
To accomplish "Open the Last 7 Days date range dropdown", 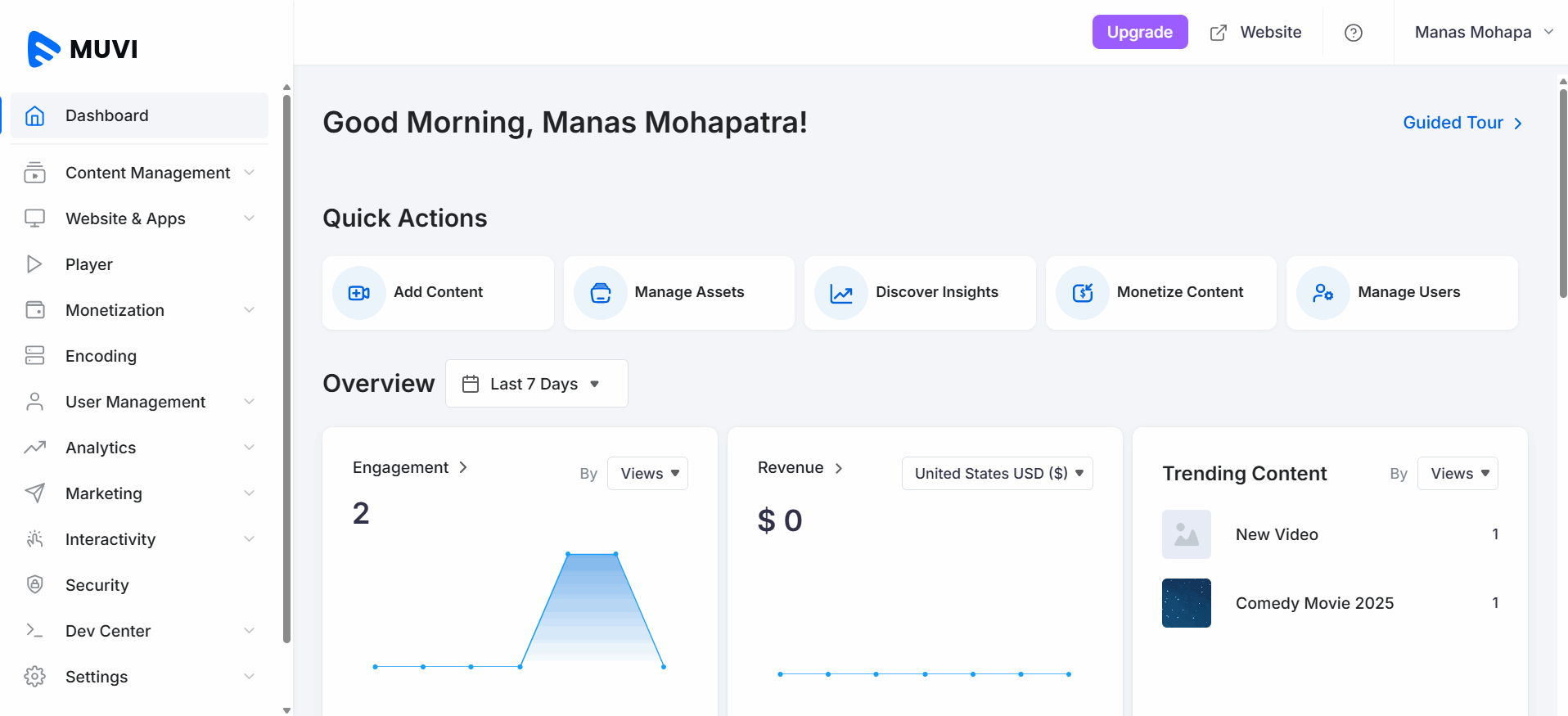I will point(536,384).
